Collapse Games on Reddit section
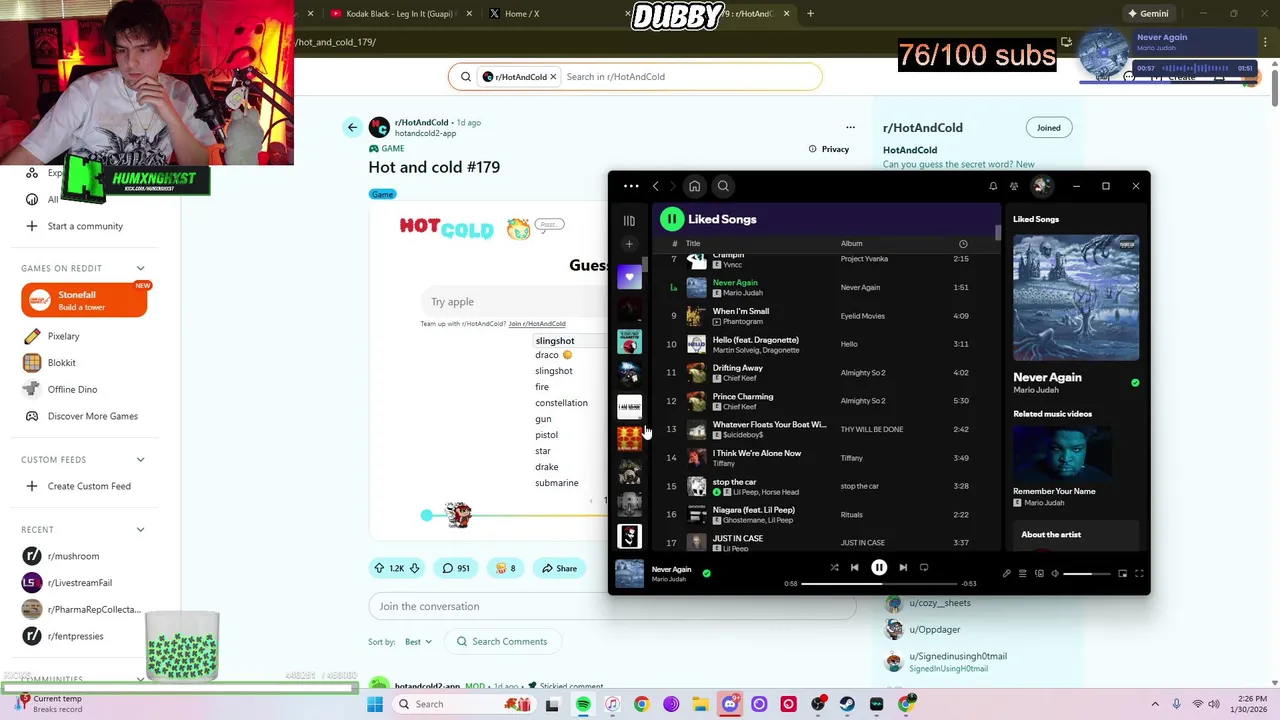The image size is (1280, 720). (140, 268)
